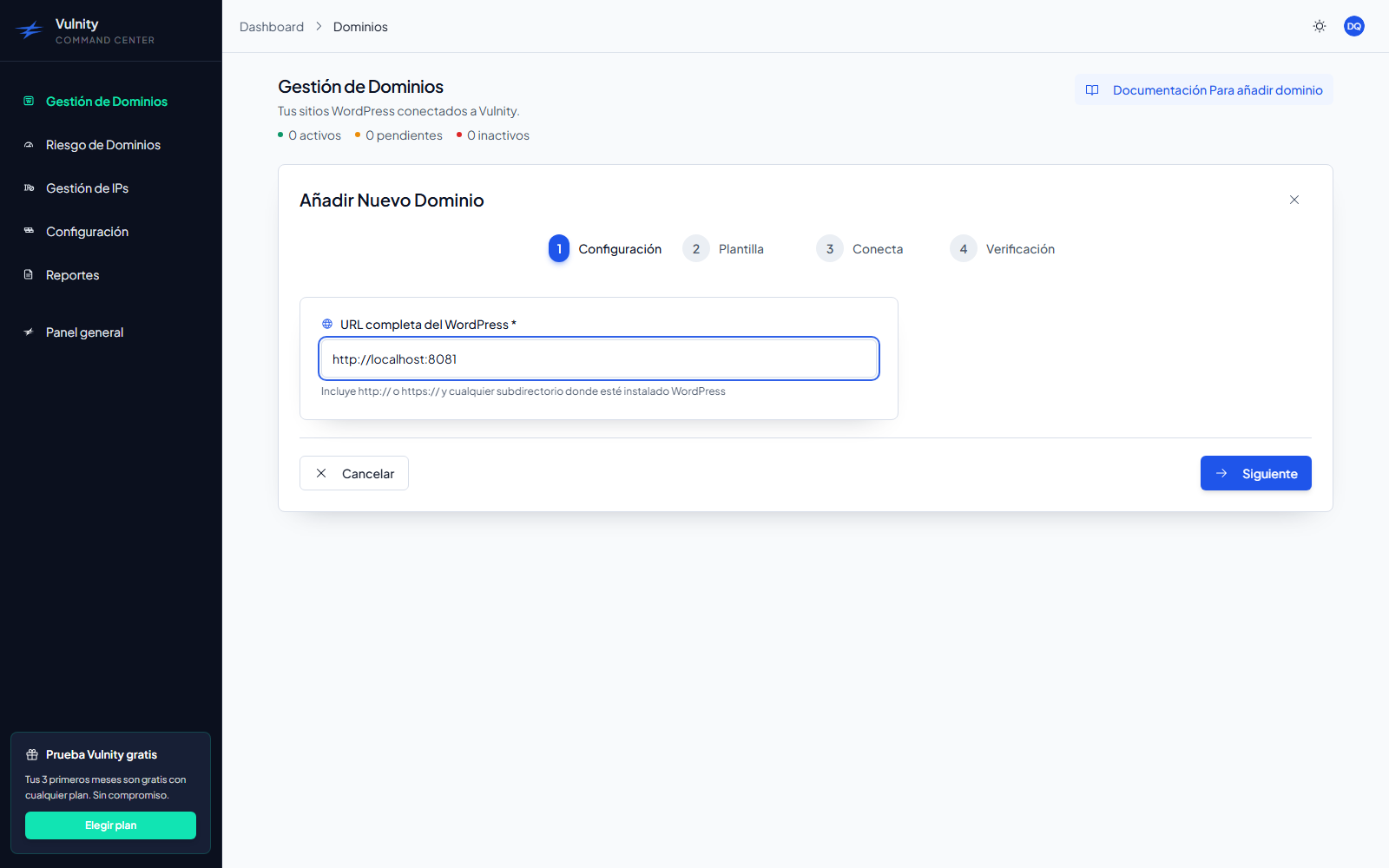Click the 0 activos status
Screen dimensions: 1389x868
click(310, 135)
